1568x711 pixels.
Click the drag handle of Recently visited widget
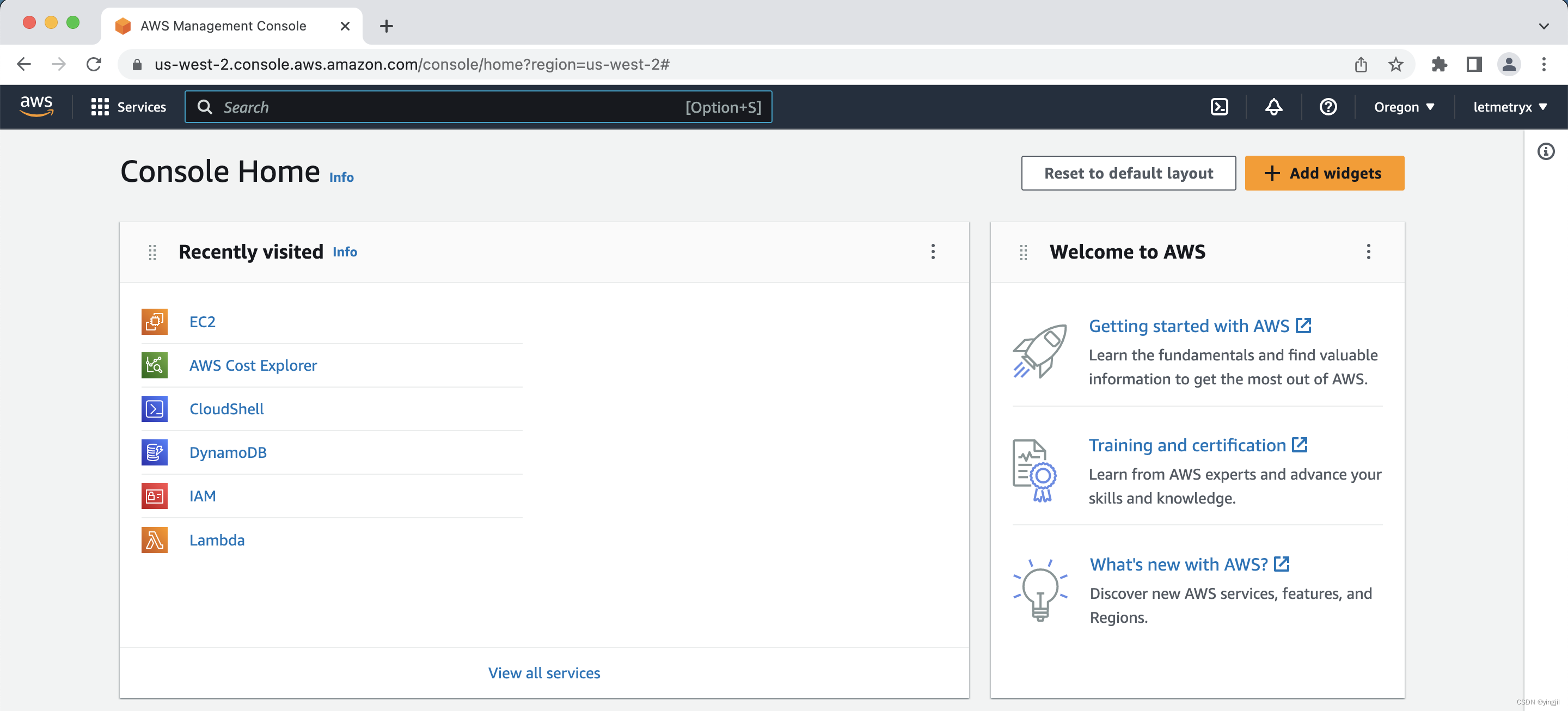[x=152, y=252]
